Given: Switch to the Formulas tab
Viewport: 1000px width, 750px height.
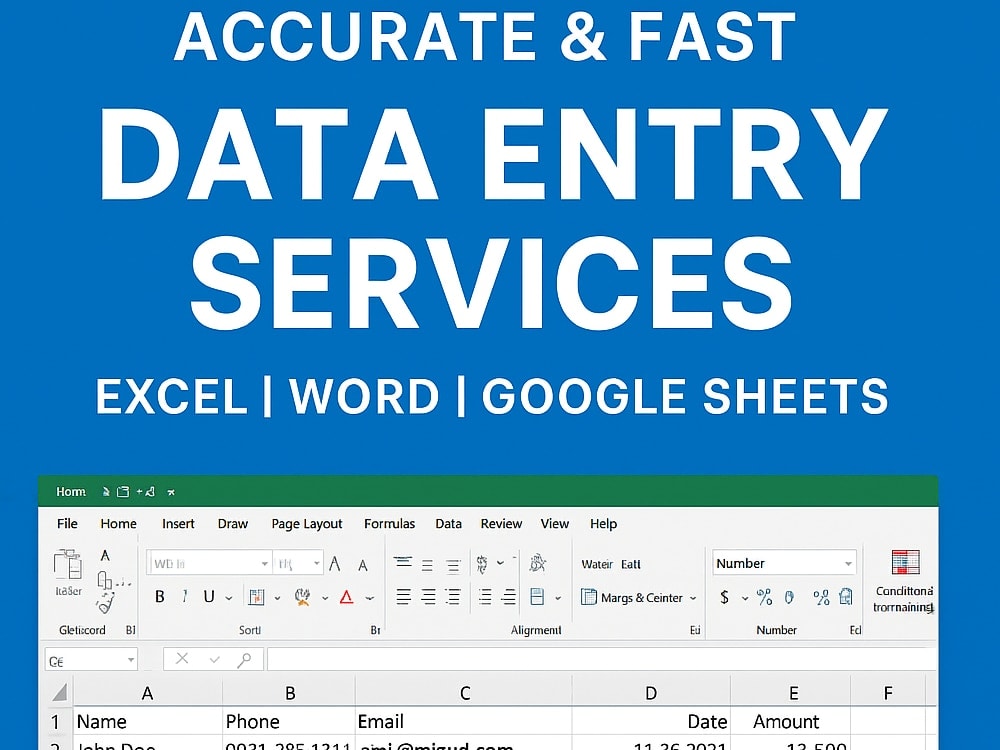Looking at the screenshot, I should [390, 524].
